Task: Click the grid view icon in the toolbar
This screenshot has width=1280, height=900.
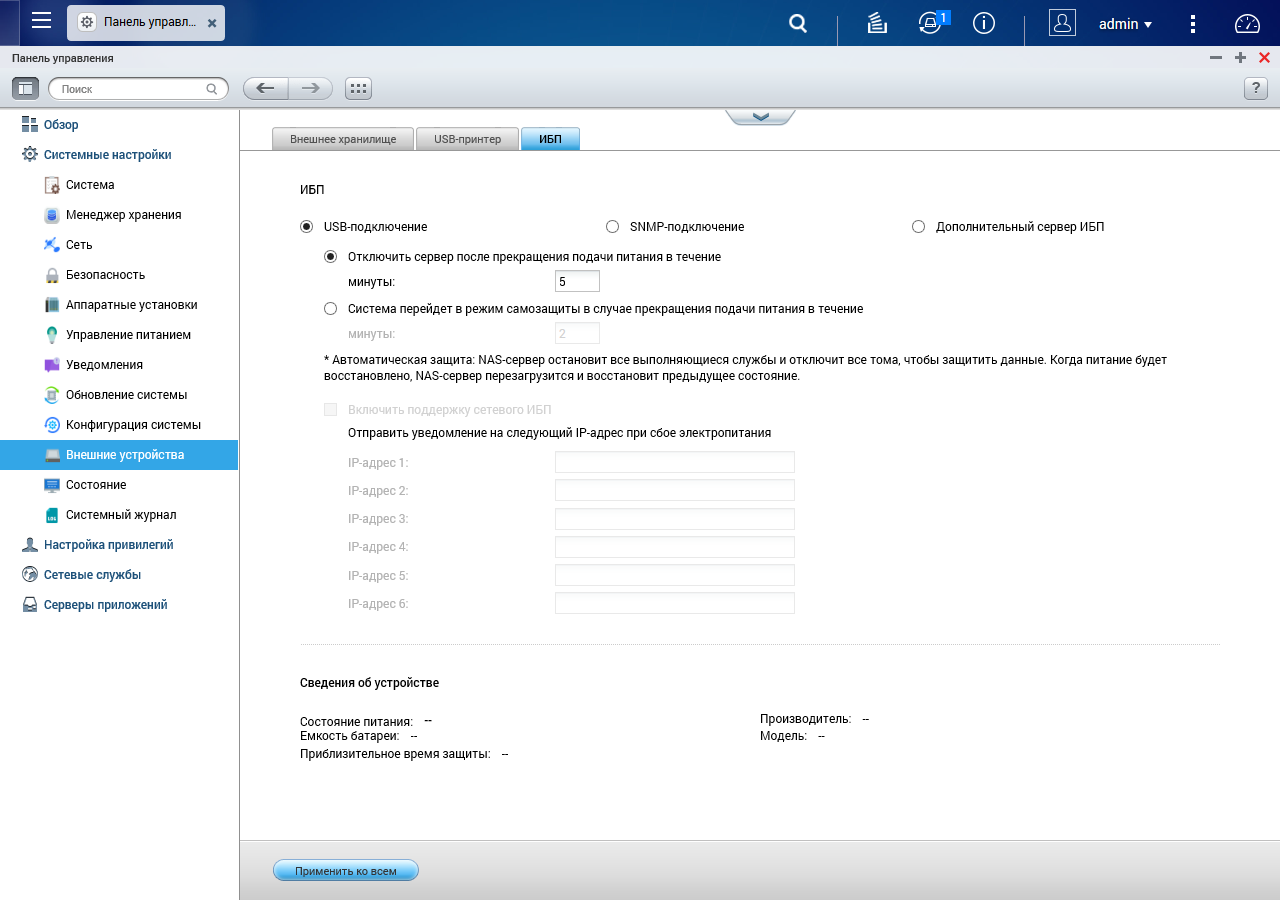Action: 358,88
